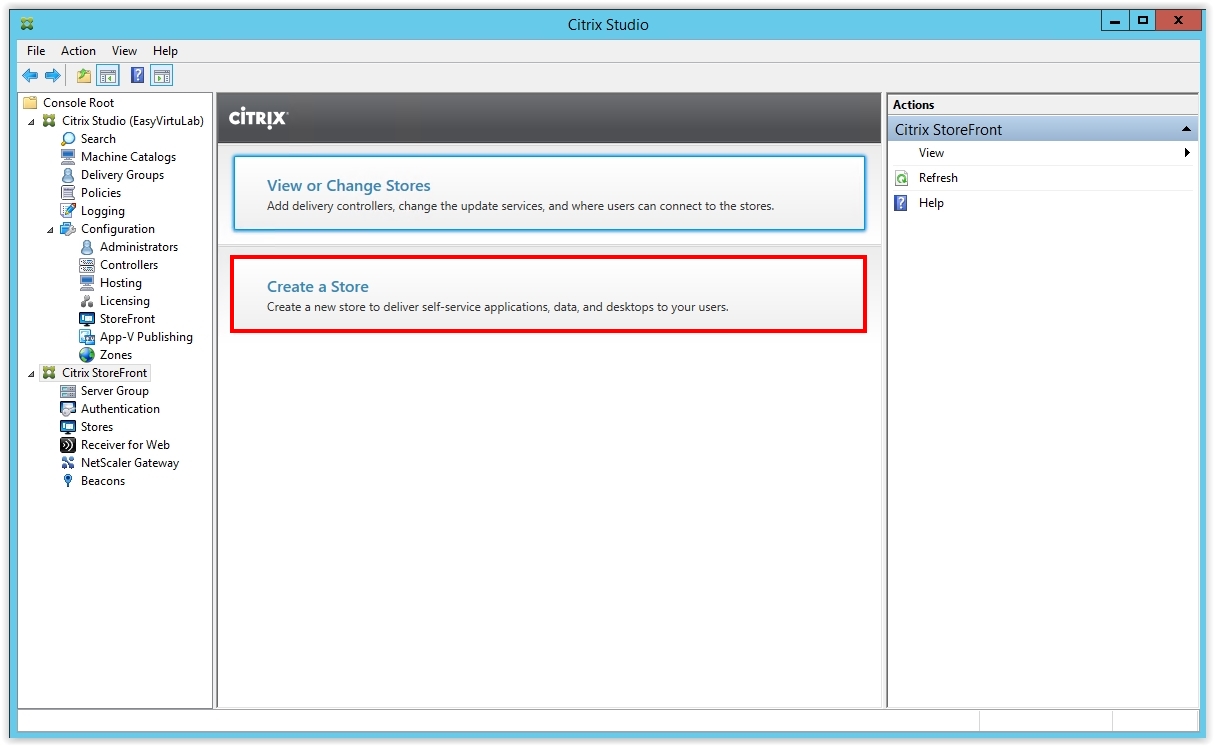Select Receiver for Web node icon

tap(68, 445)
